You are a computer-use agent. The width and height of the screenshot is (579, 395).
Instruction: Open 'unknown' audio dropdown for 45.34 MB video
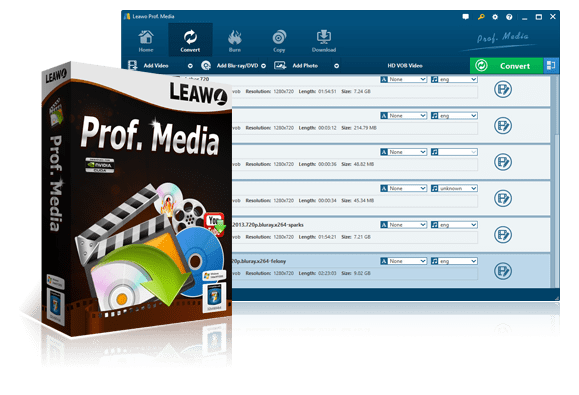click(x=454, y=188)
